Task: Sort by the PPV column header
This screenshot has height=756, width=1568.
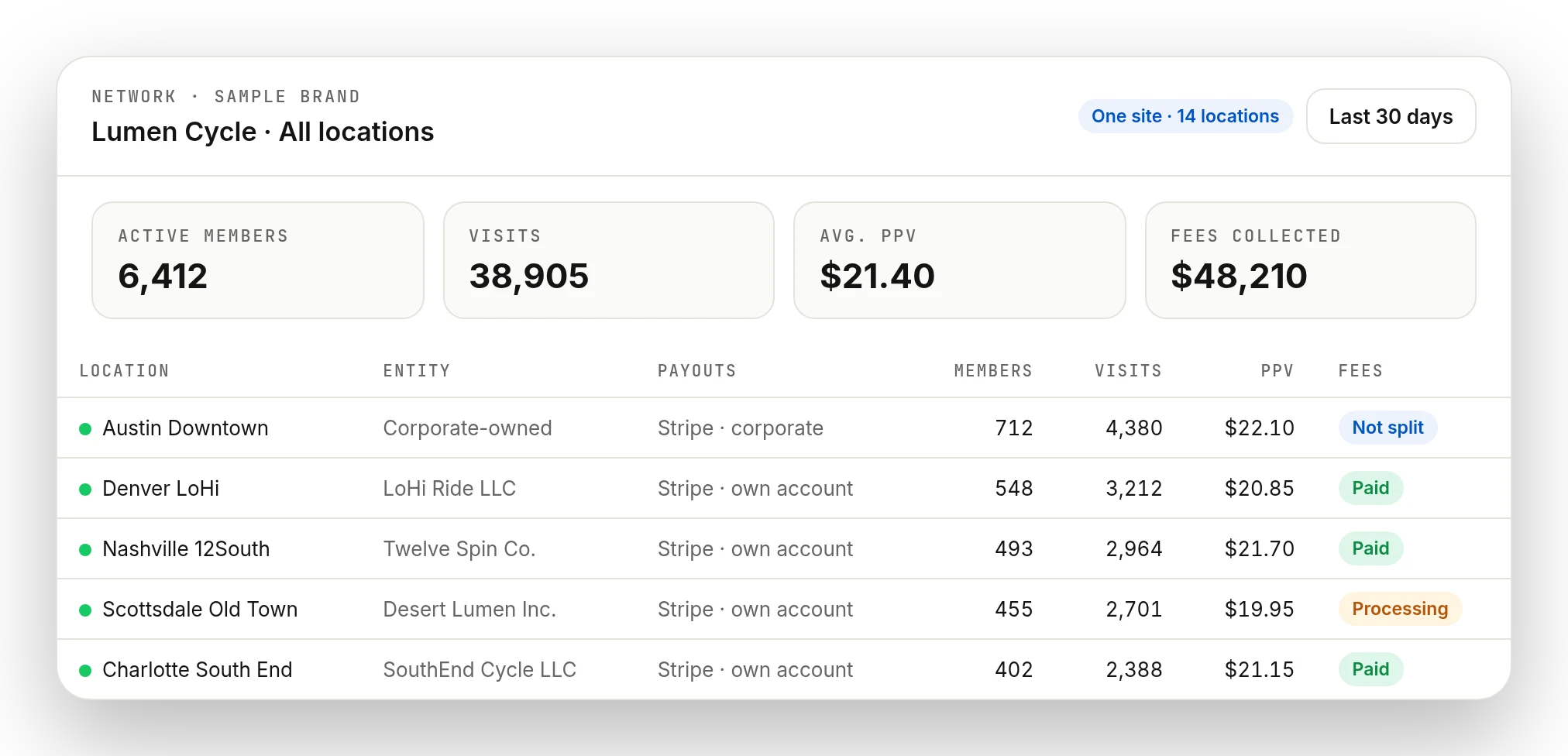Action: [x=1277, y=371]
